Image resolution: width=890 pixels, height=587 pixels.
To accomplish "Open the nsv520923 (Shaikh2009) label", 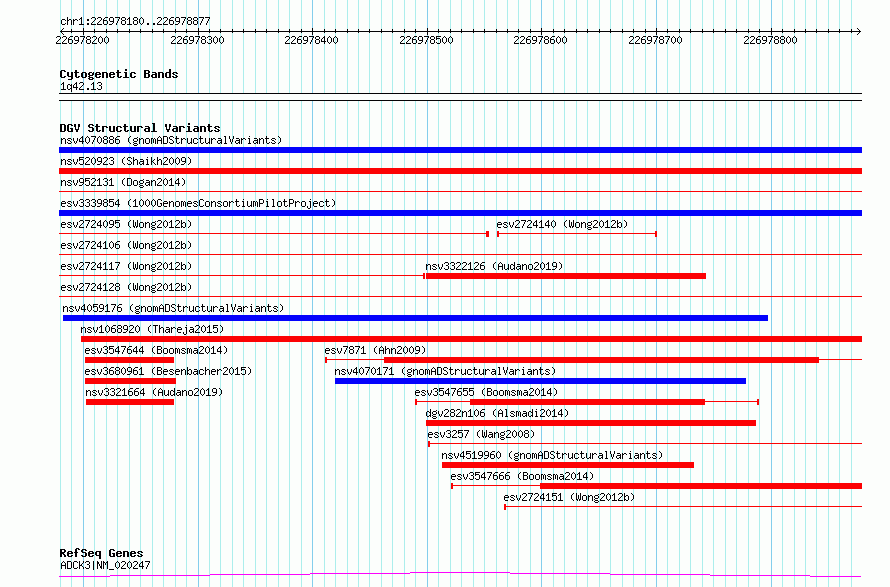I will (126, 161).
